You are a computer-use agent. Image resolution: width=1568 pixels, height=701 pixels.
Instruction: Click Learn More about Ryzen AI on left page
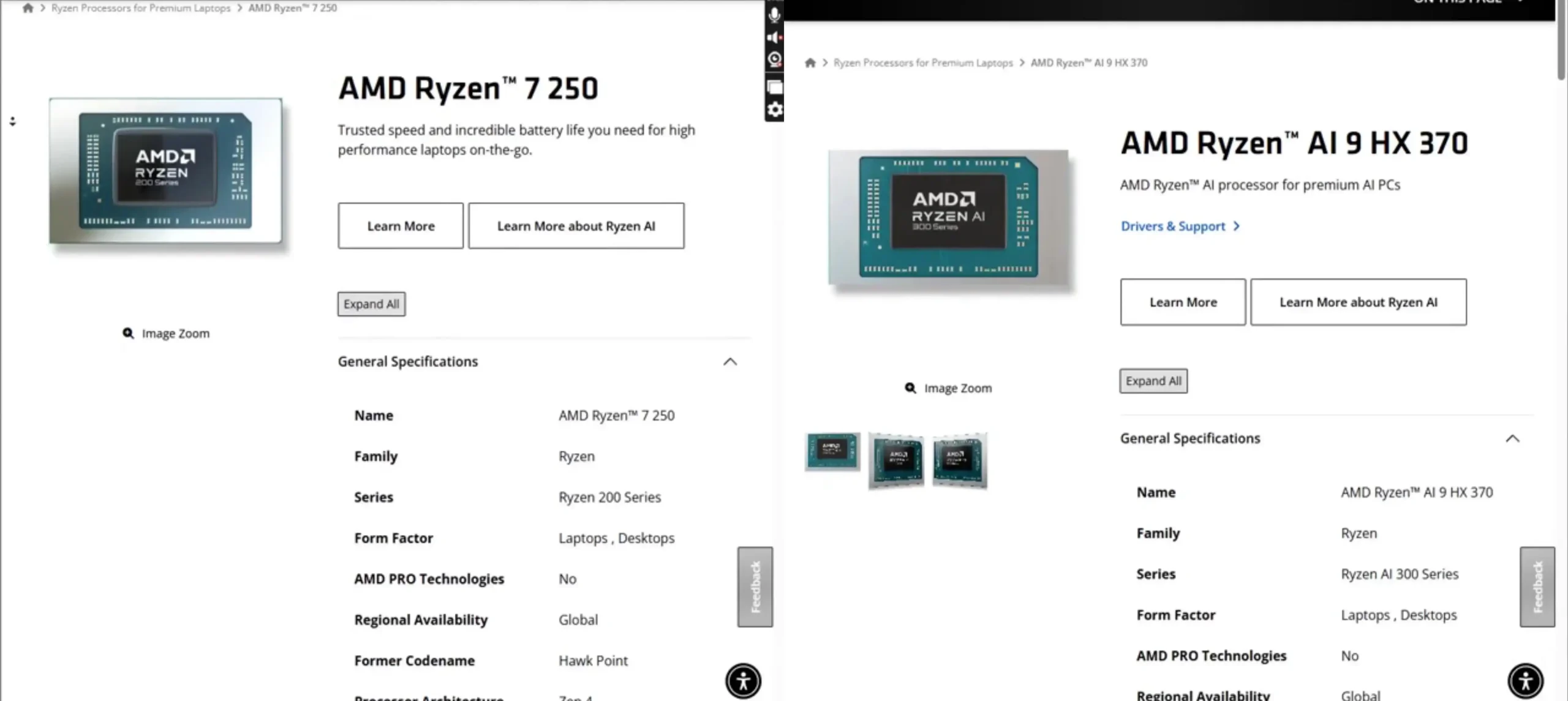[576, 226]
